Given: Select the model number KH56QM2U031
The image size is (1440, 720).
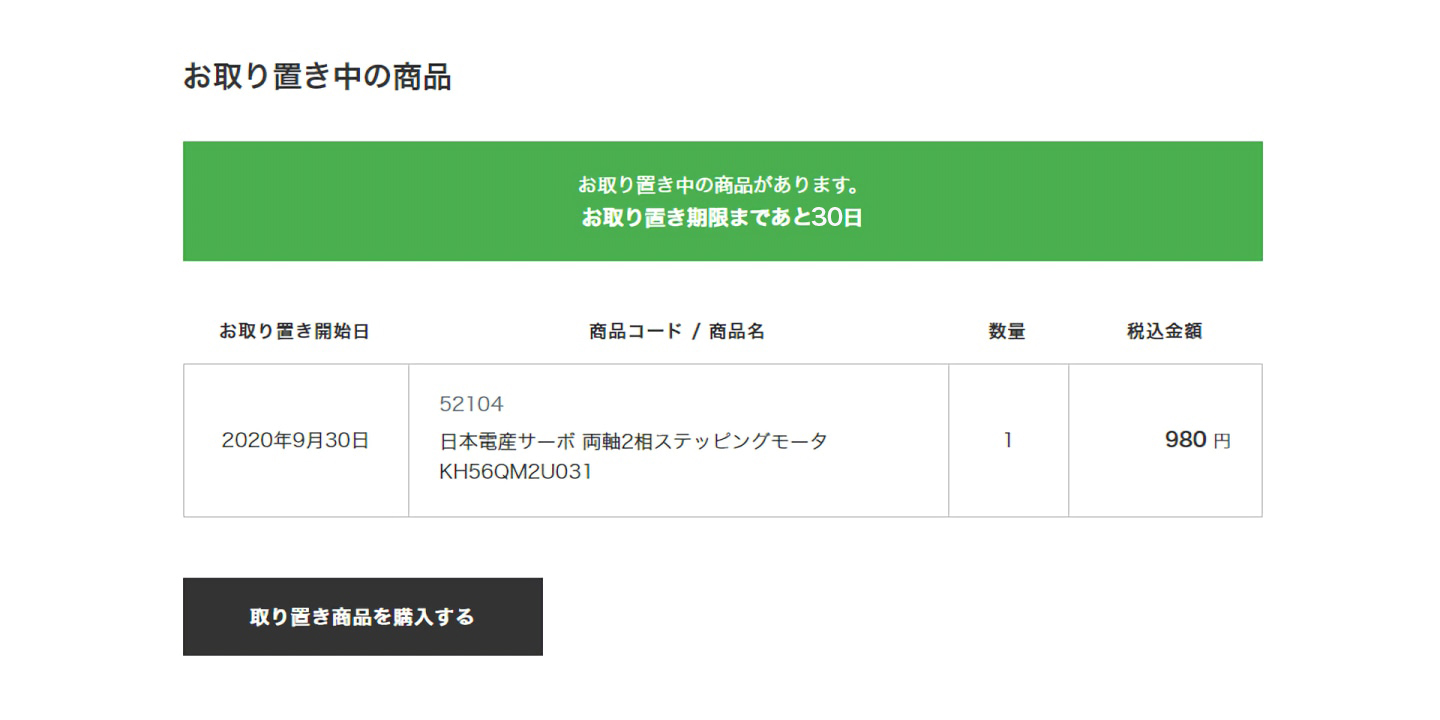Looking at the screenshot, I should coord(515,472).
